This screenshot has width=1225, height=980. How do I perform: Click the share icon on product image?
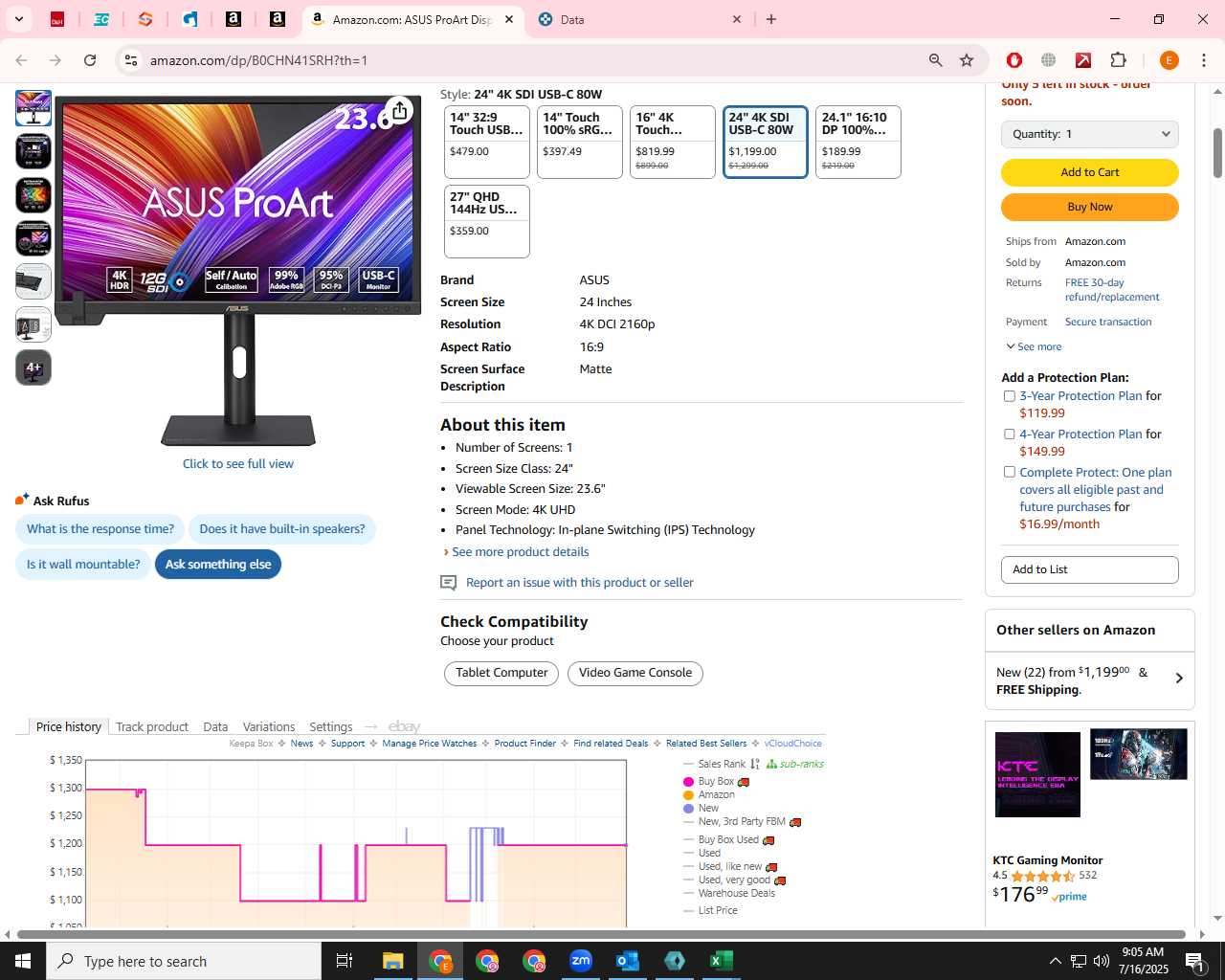400,111
